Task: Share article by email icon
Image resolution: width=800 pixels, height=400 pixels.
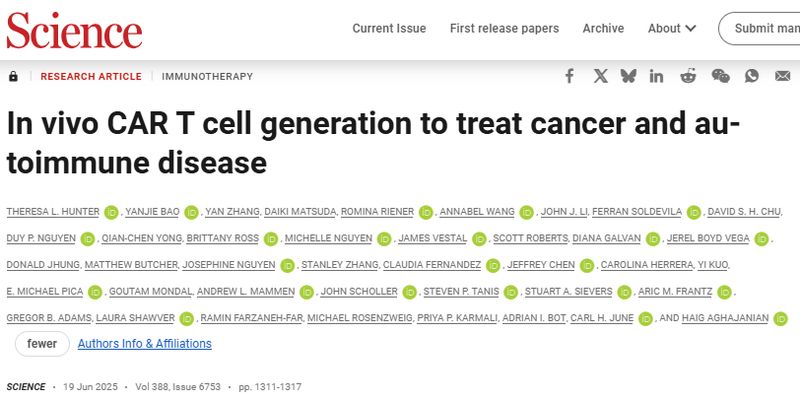Action: coord(780,76)
